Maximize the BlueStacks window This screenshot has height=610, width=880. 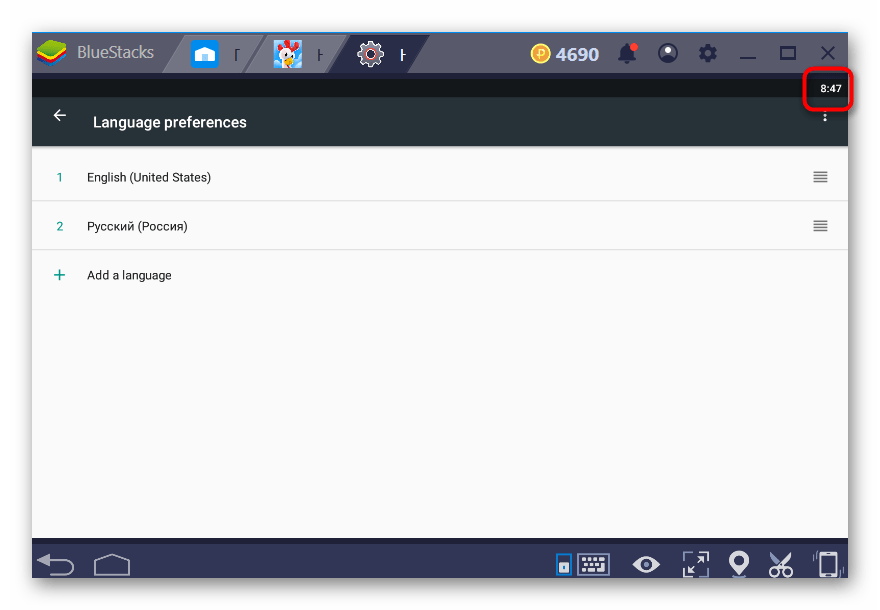[x=788, y=53]
